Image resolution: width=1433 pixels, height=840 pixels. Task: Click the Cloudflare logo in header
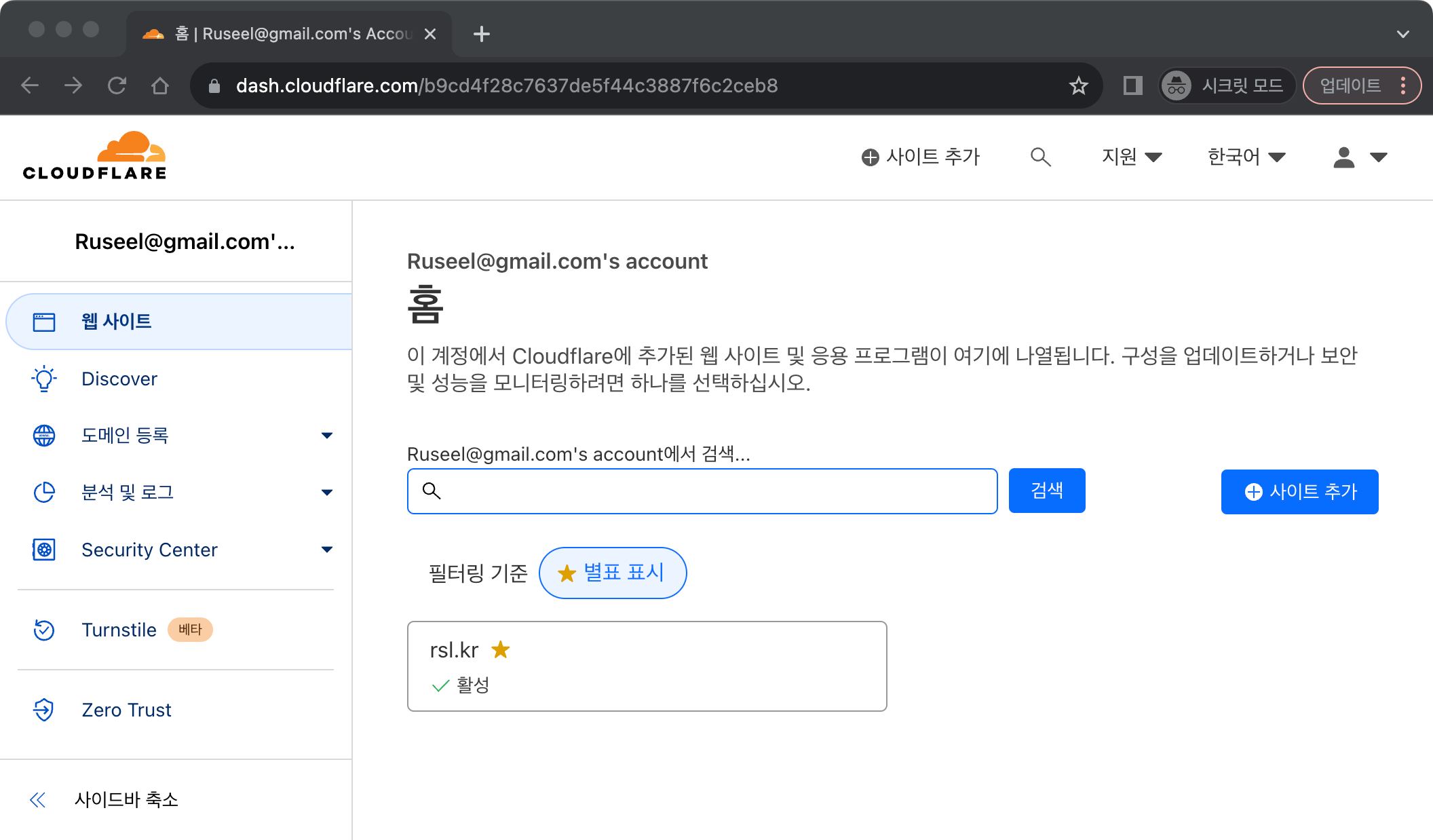94,156
